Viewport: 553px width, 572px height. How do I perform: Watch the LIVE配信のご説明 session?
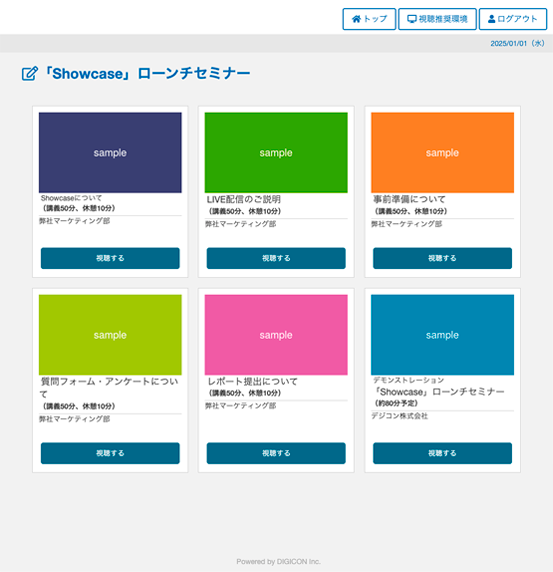276,258
